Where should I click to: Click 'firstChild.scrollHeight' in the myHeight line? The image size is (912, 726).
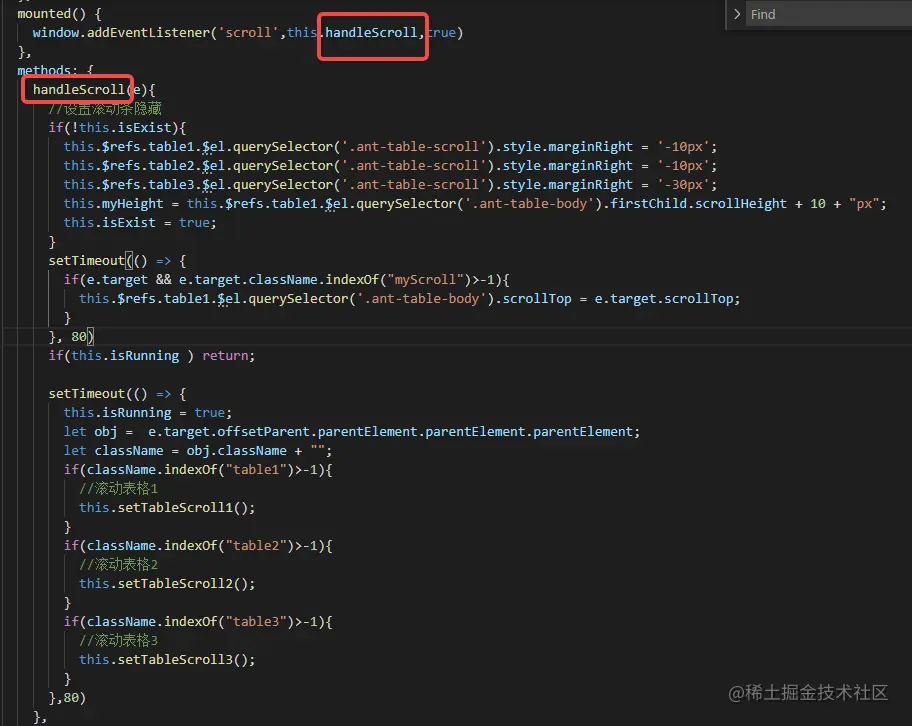(698, 204)
